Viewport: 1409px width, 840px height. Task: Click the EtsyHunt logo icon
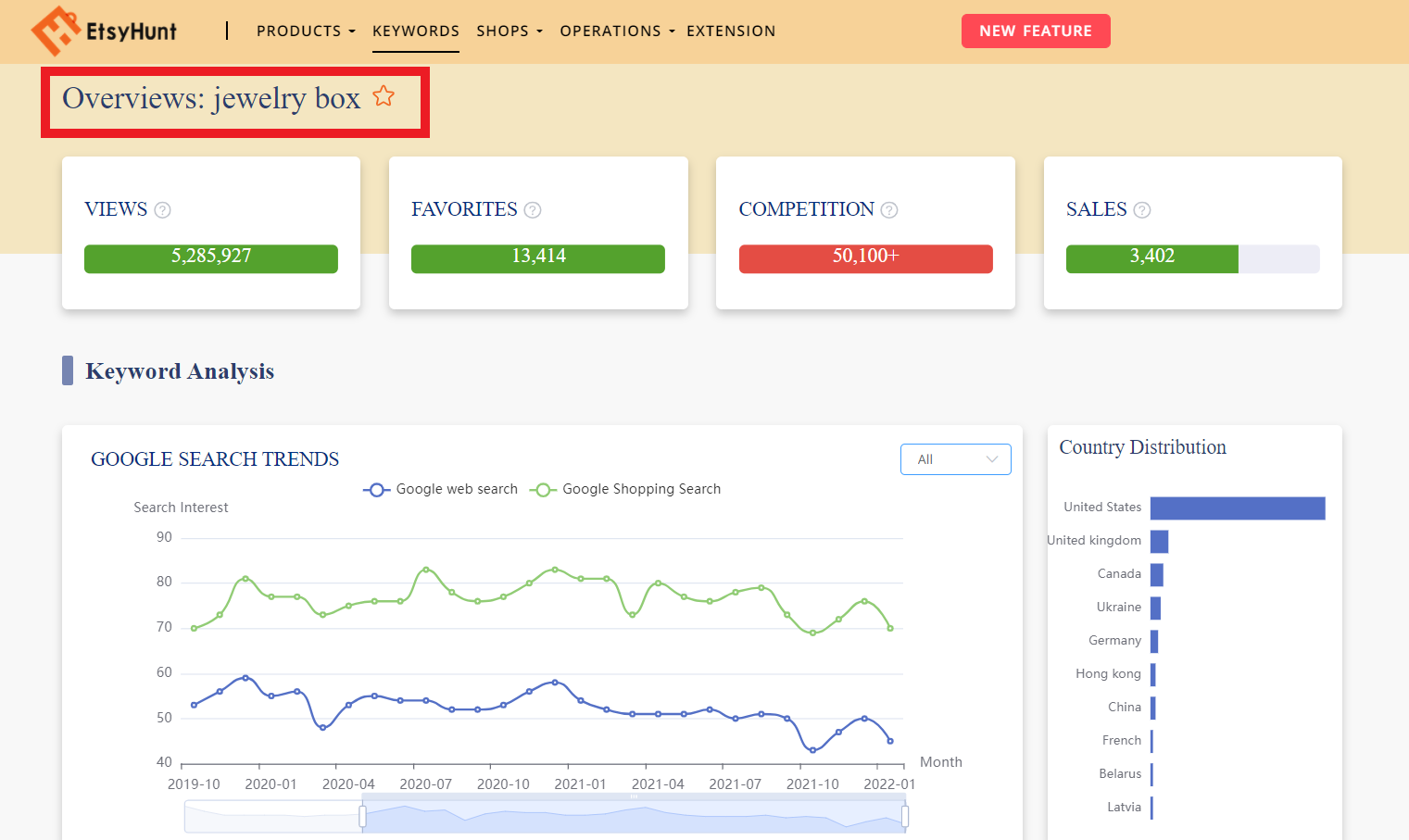click(56, 31)
